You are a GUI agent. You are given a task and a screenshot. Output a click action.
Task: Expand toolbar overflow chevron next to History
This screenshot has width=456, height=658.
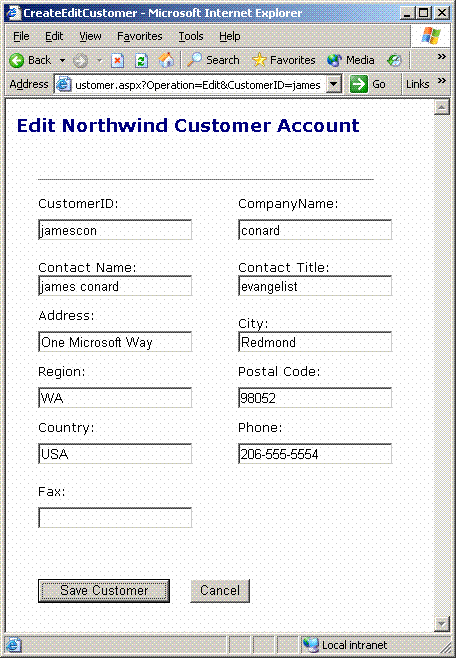(x=442, y=56)
